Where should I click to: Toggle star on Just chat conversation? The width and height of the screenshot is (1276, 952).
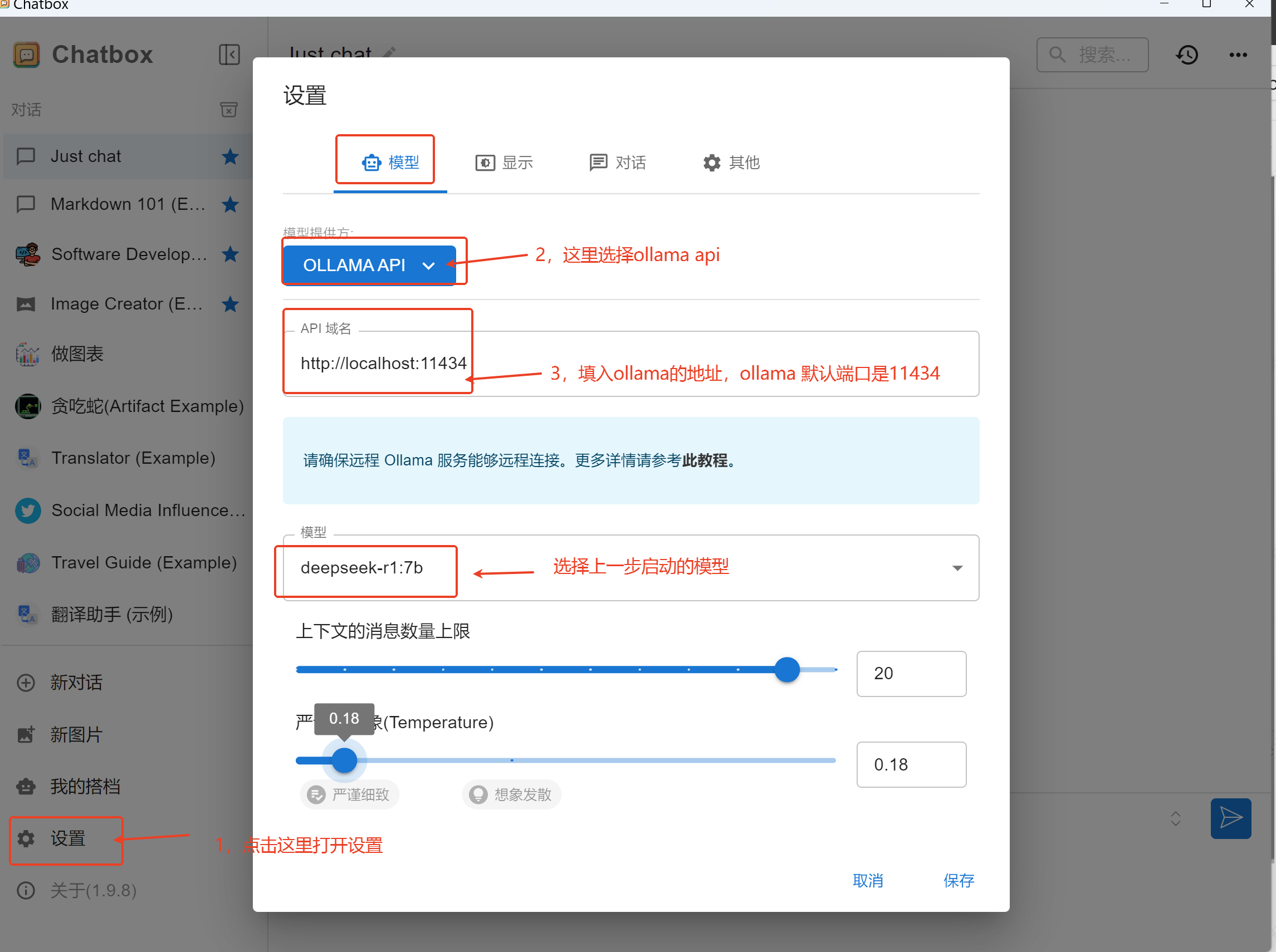(x=230, y=156)
